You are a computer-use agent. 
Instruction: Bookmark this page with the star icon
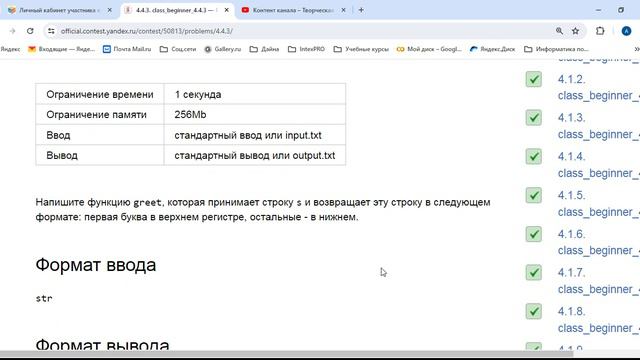(x=576, y=31)
